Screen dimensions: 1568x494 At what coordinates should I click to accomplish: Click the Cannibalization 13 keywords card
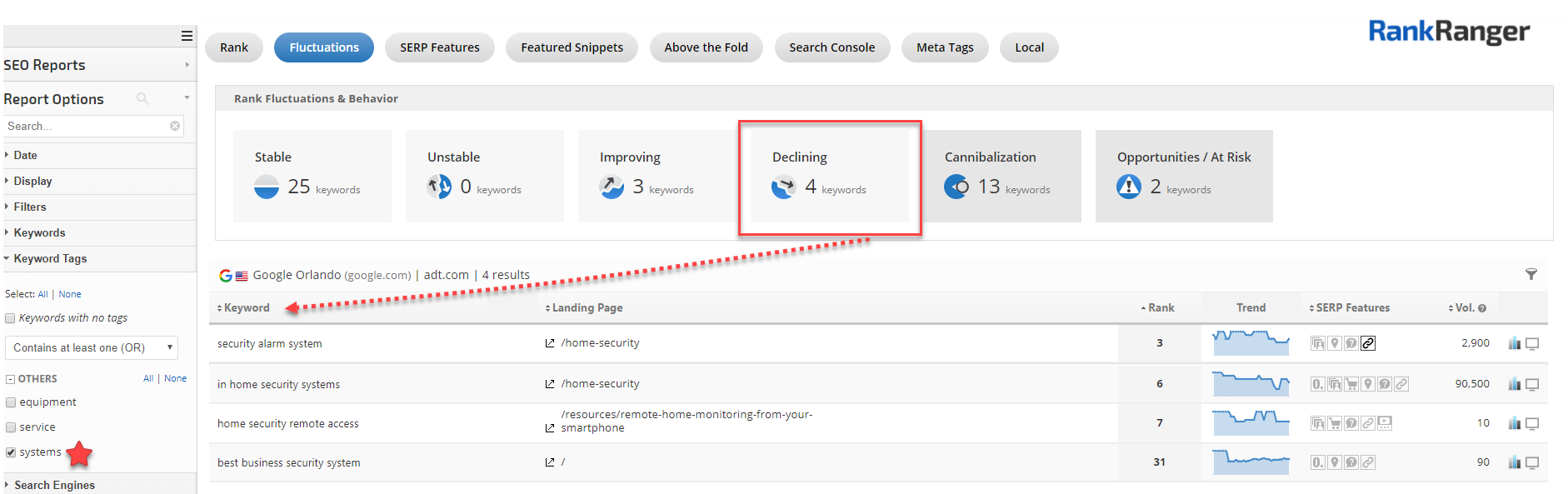[x=1001, y=176]
